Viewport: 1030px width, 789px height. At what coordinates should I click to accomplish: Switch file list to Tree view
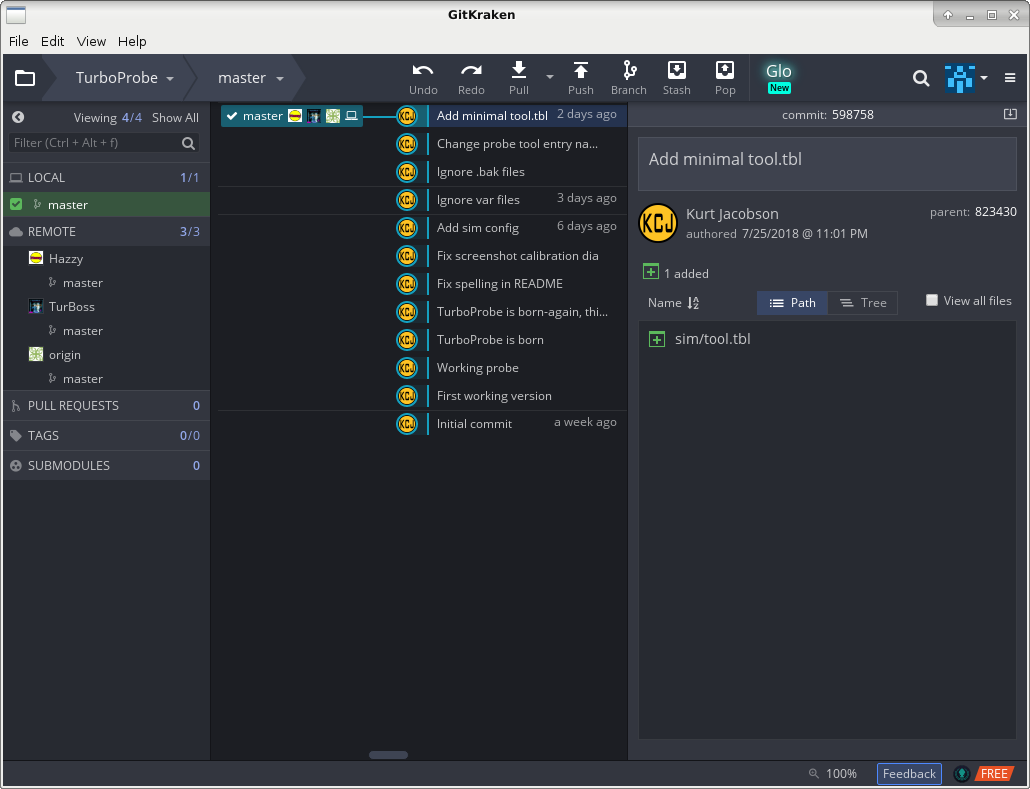tap(863, 303)
